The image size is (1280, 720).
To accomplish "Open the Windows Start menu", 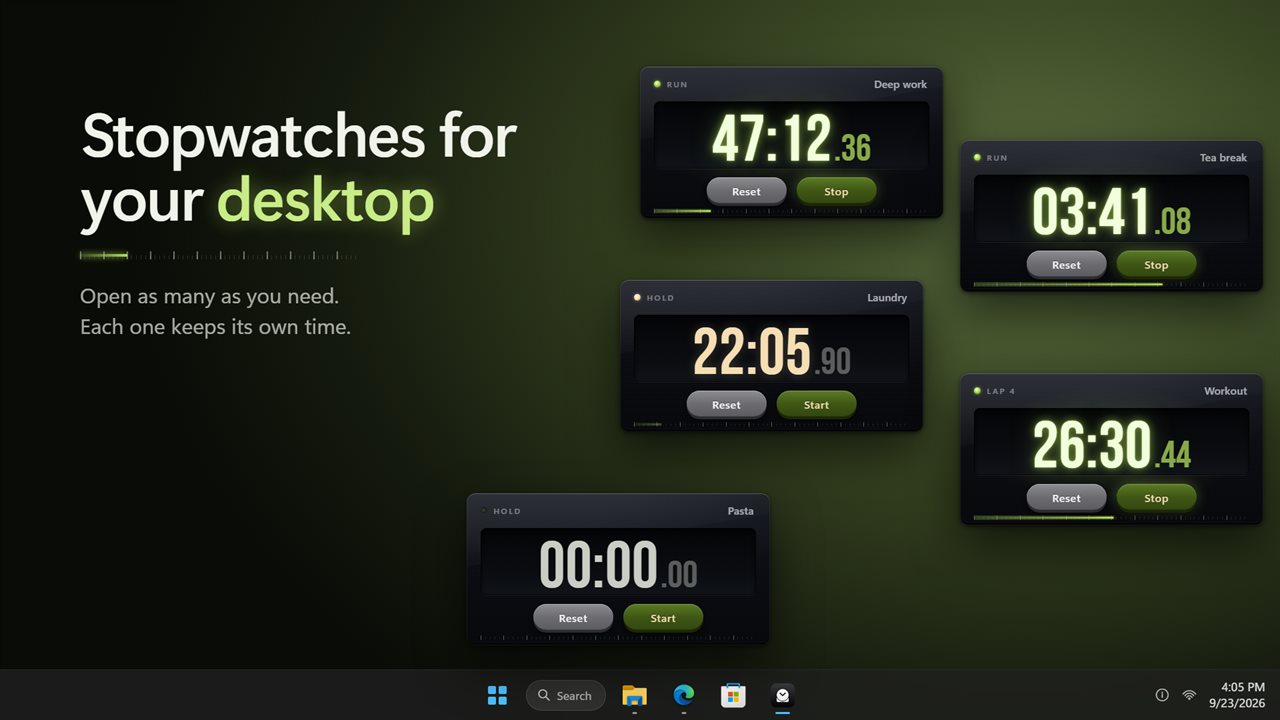I will point(497,695).
